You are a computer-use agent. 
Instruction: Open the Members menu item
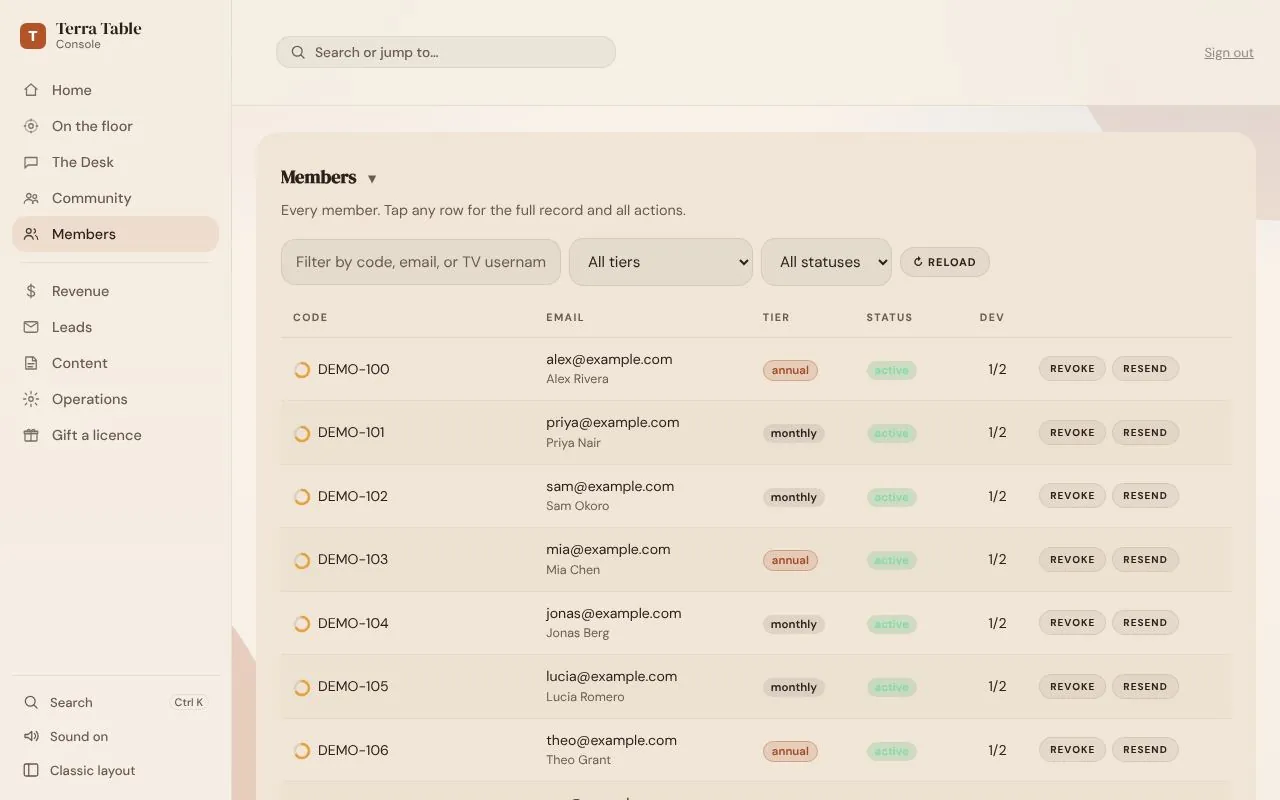pyautogui.click(x=115, y=234)
